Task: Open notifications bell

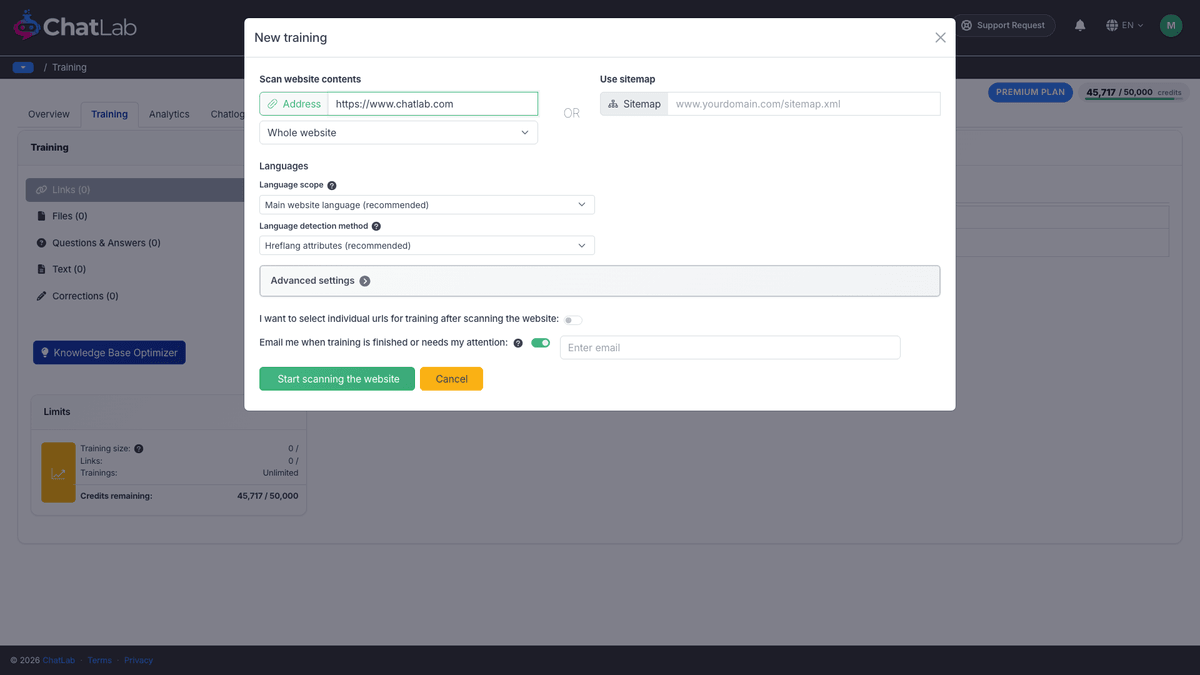Action: click(x=1080, y=25)
